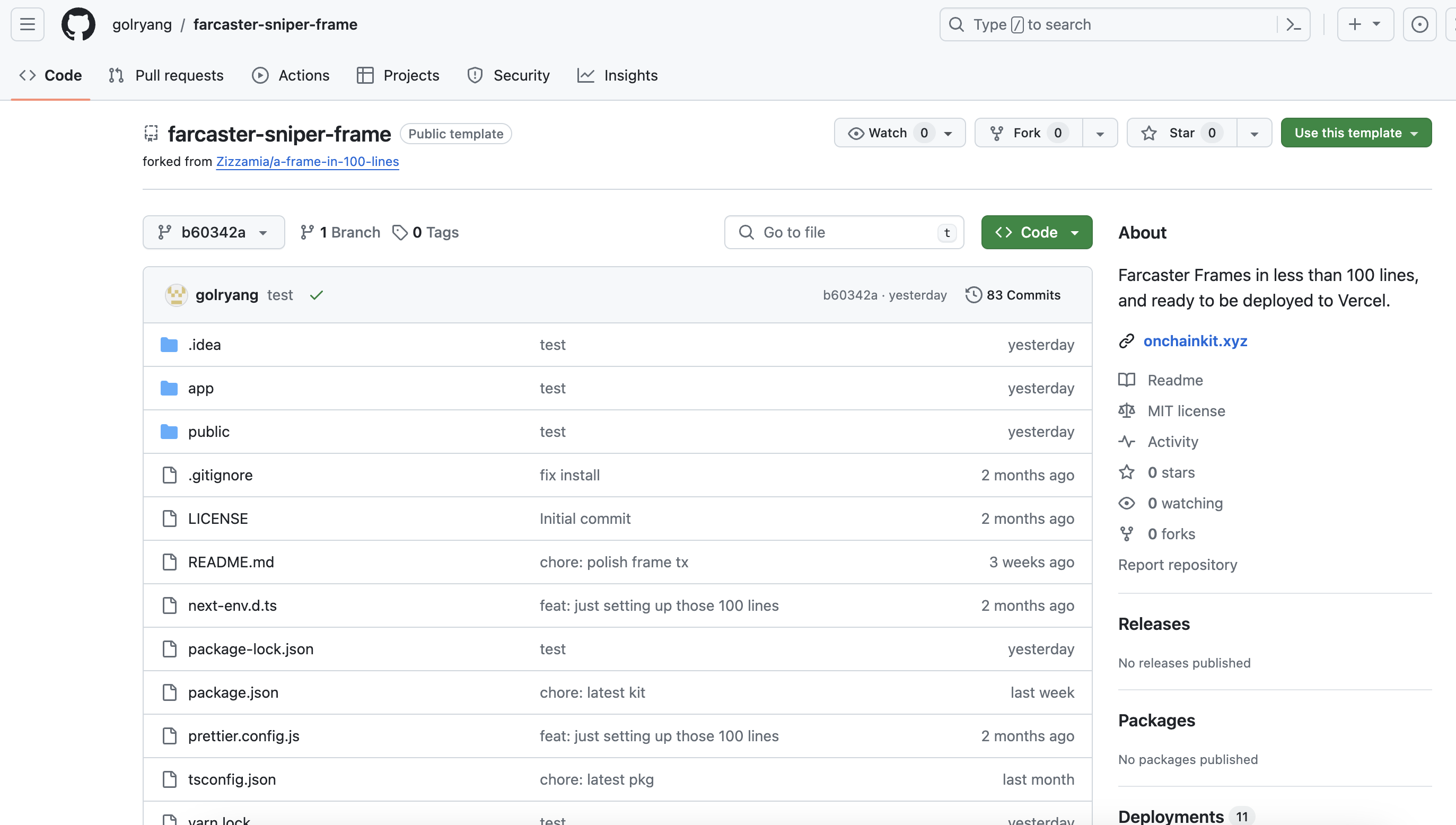Click the golryang avatar in commit row
Viewport: 1456px width, 825px height.
[x=176, y=295]
